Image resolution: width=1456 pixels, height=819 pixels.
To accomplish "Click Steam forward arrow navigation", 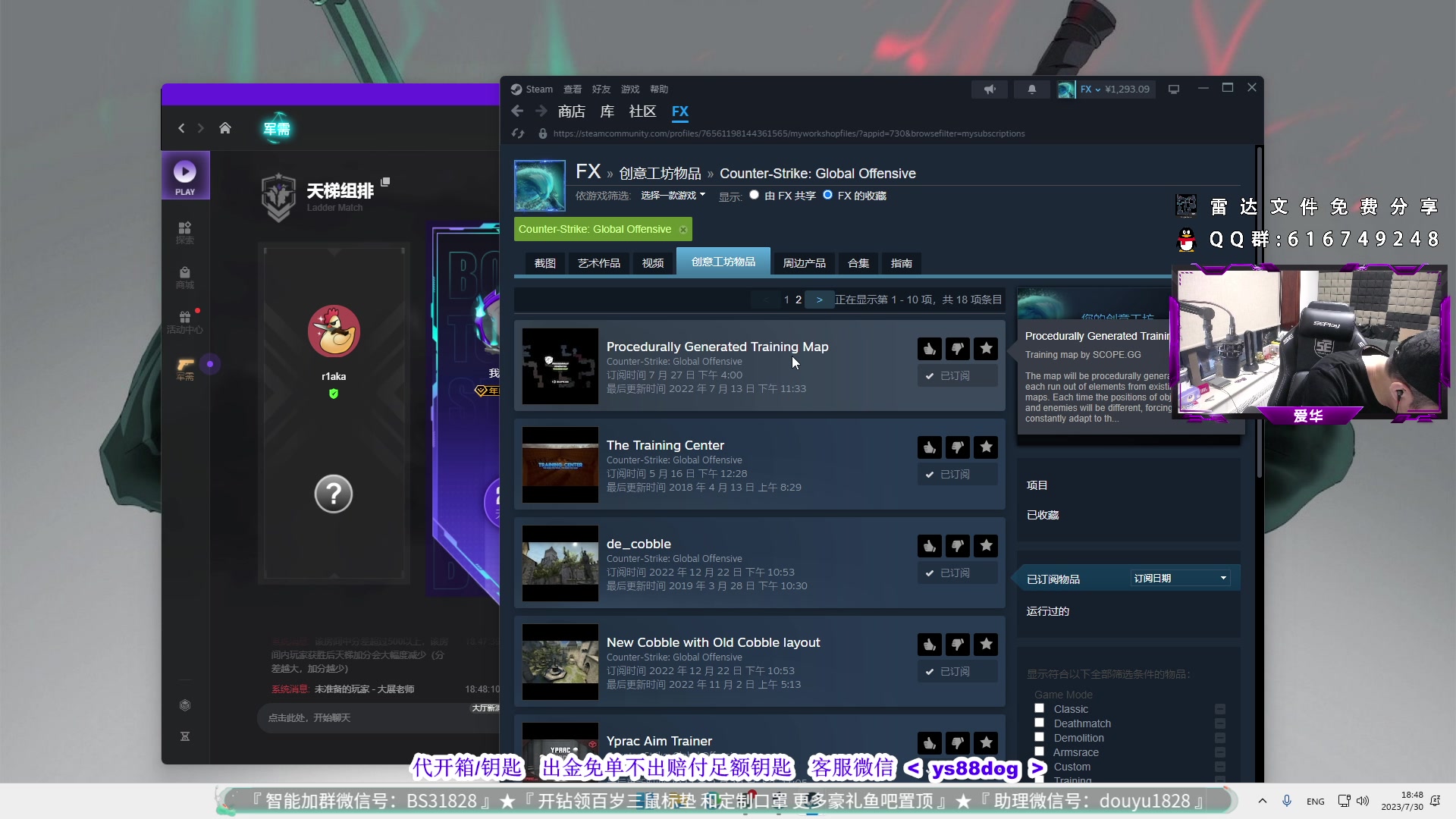I will point(541,111).
